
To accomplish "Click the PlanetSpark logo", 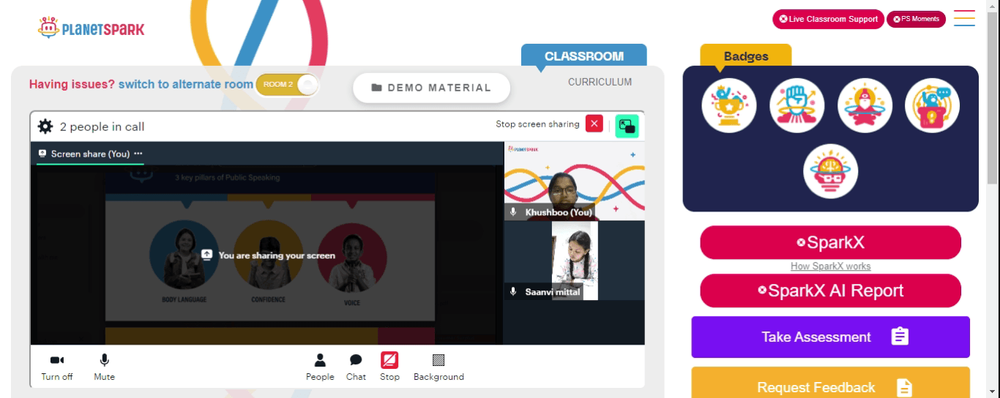I will point(91,27).
